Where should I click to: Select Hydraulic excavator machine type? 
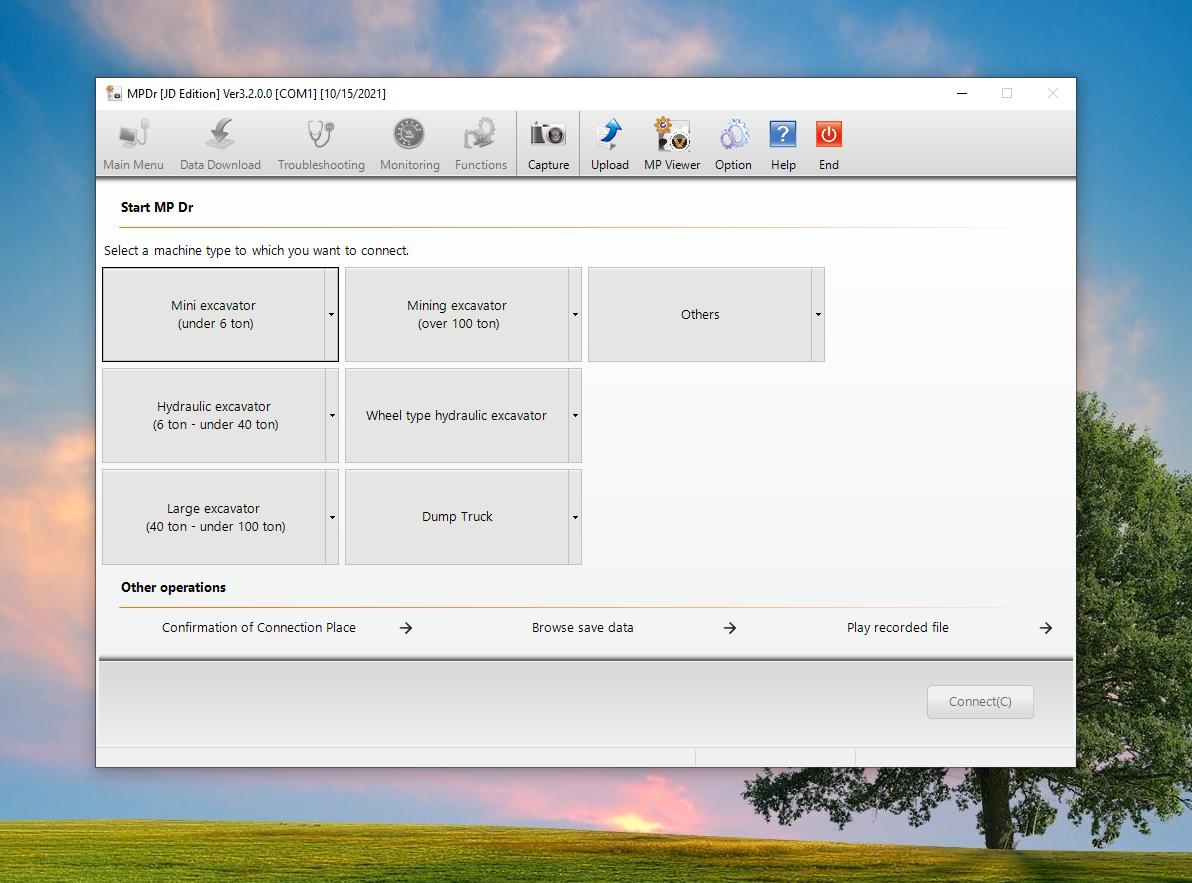pyautogui.click(x=214, y=416)
